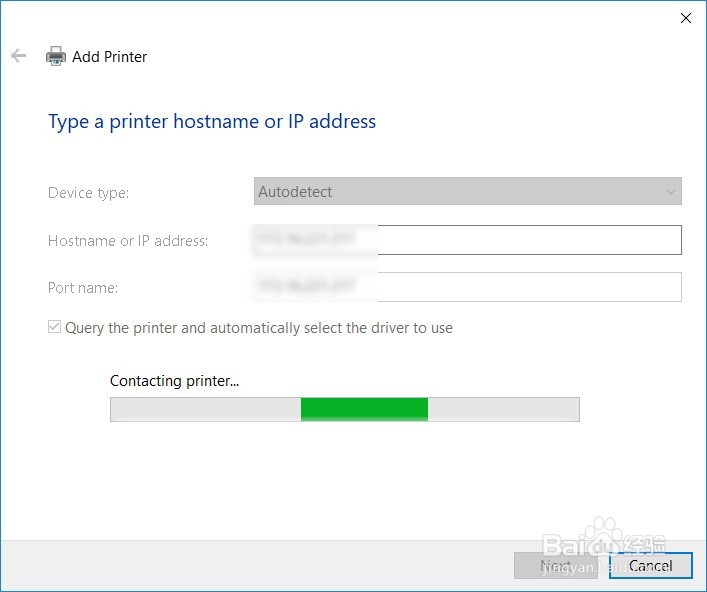Viewport: 707px width, 592px height.
Task: Focus the Hostname or IP address field
Action: pyautogui.click(x=528, y=240)
